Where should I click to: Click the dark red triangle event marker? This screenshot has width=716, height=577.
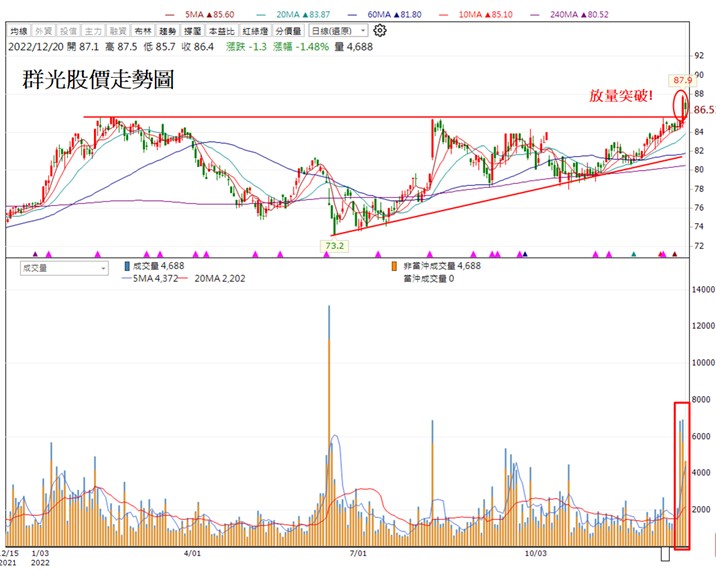point(674,254)
